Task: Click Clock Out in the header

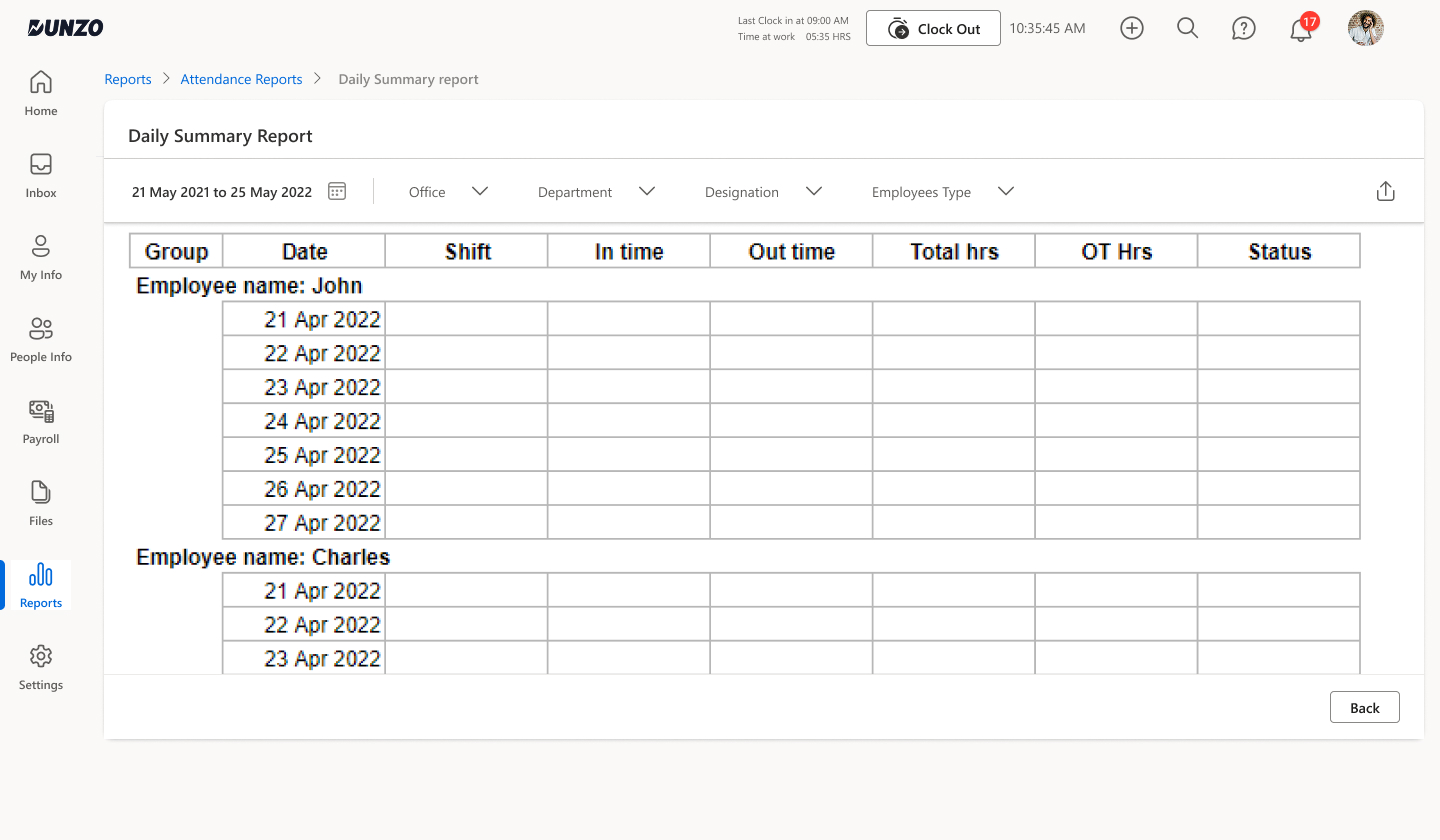Action: coord(933,28)
